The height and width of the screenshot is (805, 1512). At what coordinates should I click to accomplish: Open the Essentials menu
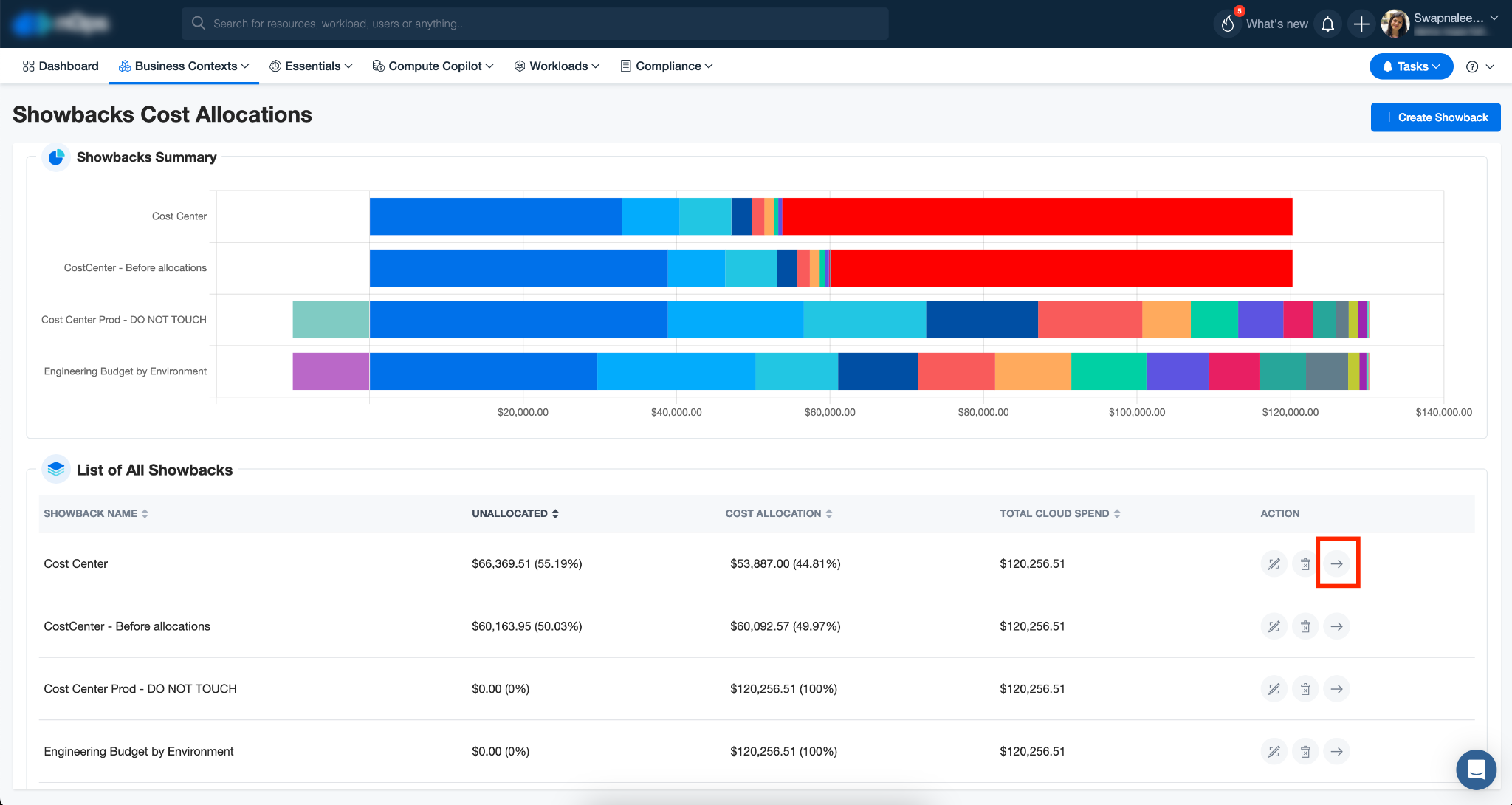coord(311,66)
